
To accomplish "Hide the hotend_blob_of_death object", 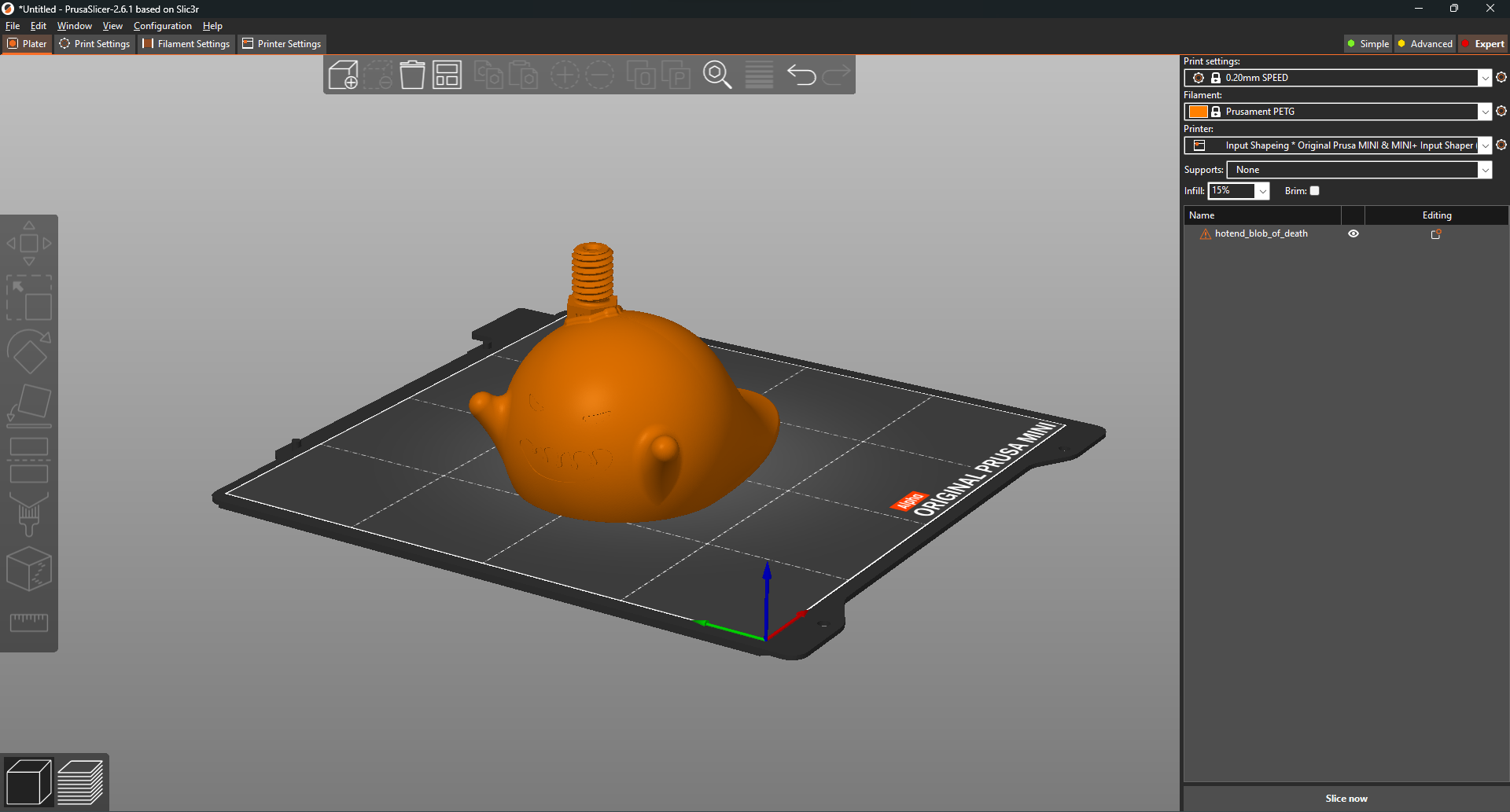I will point(1353,233).
